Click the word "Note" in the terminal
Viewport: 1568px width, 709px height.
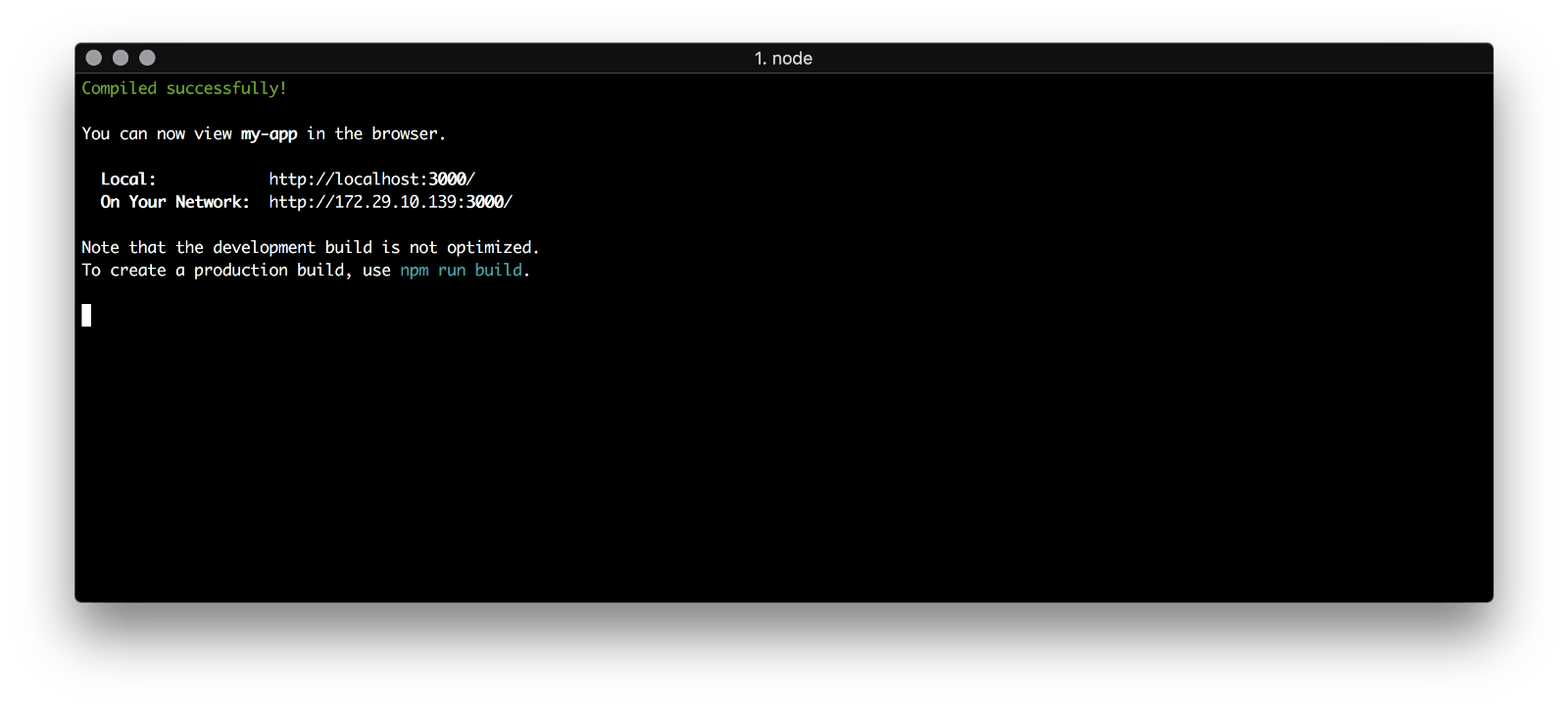(100, 248)
